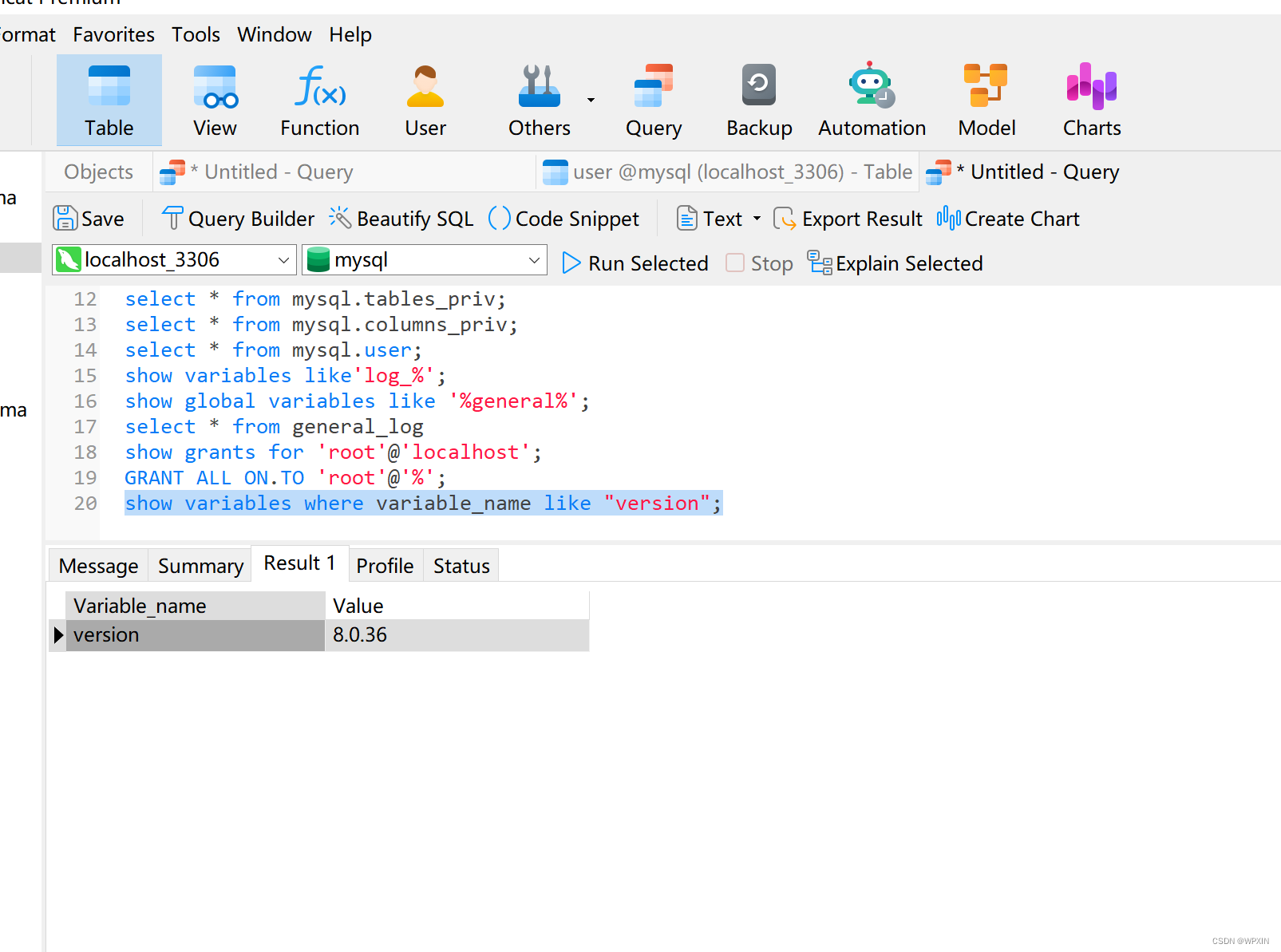This screenshot has height=952, width=1281.
Task: Expand the version row in results
Action: pos(57,634)
